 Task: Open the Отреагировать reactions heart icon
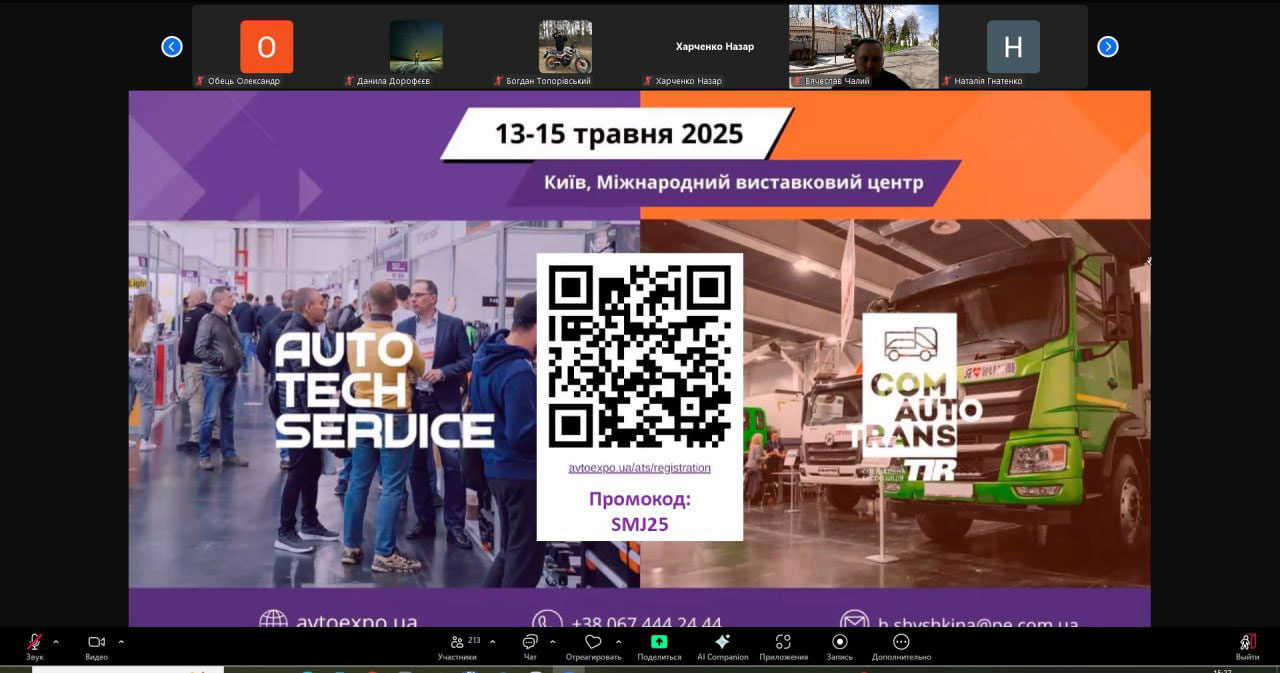pos(593,642)
